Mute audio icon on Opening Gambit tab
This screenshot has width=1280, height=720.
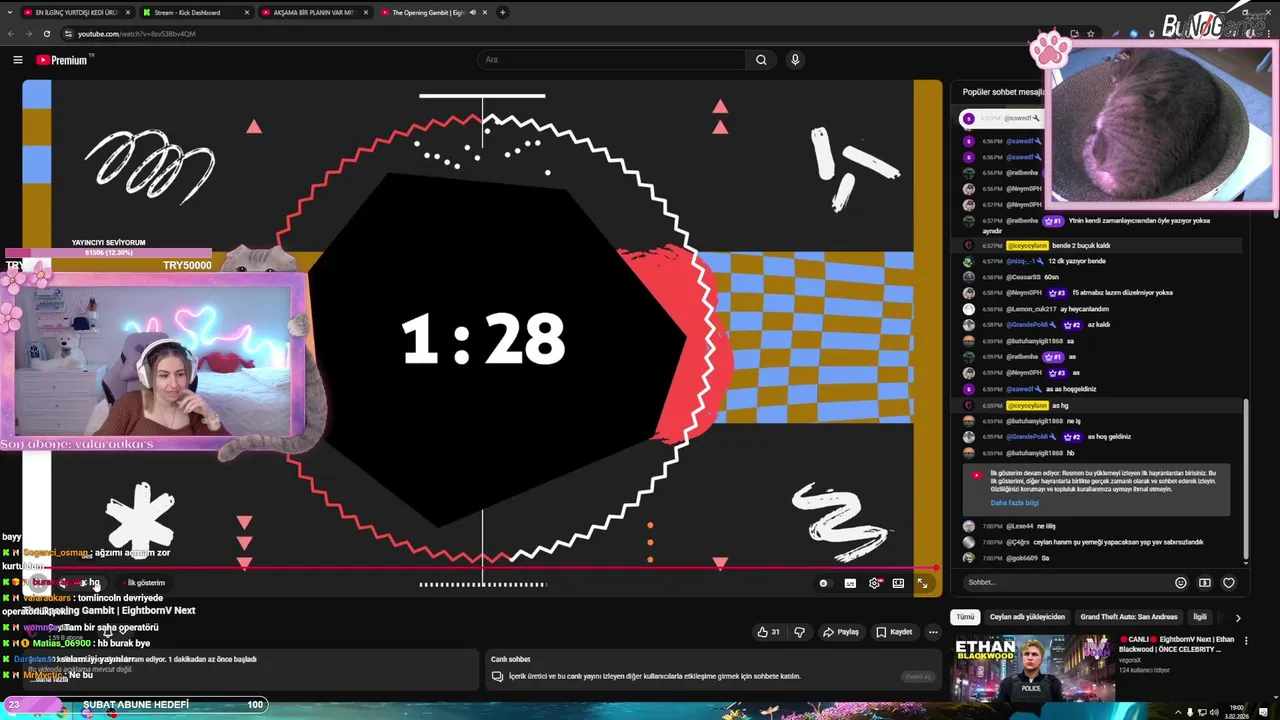tap(472, 13)
